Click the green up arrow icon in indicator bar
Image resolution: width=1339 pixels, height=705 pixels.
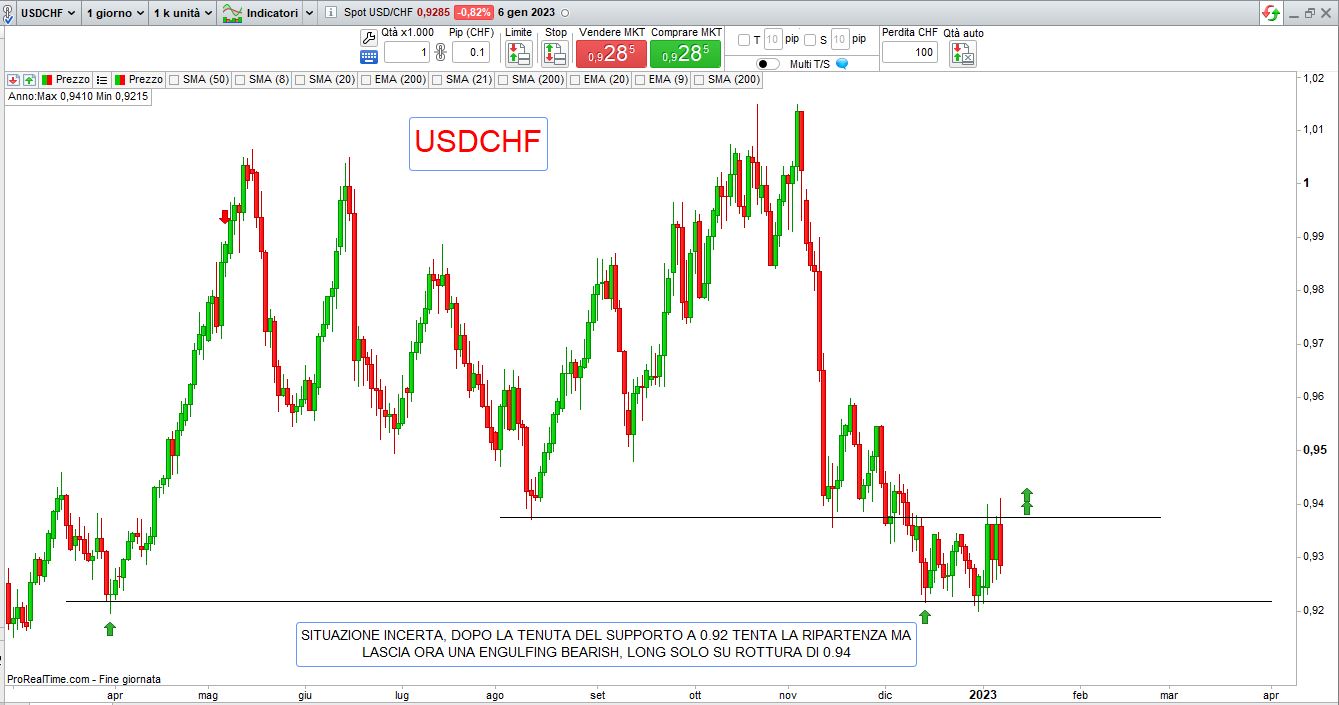(x=29, y=79)
